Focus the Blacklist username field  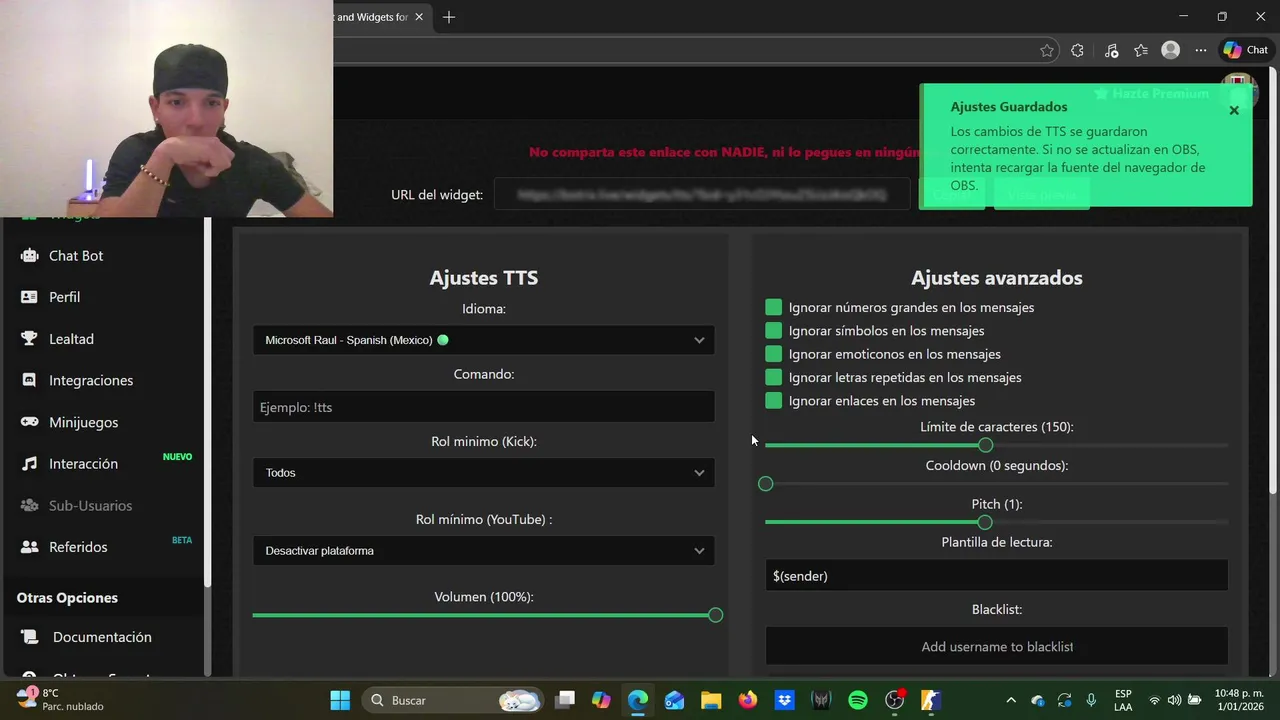pyautogui.click(x=997, y=647)
